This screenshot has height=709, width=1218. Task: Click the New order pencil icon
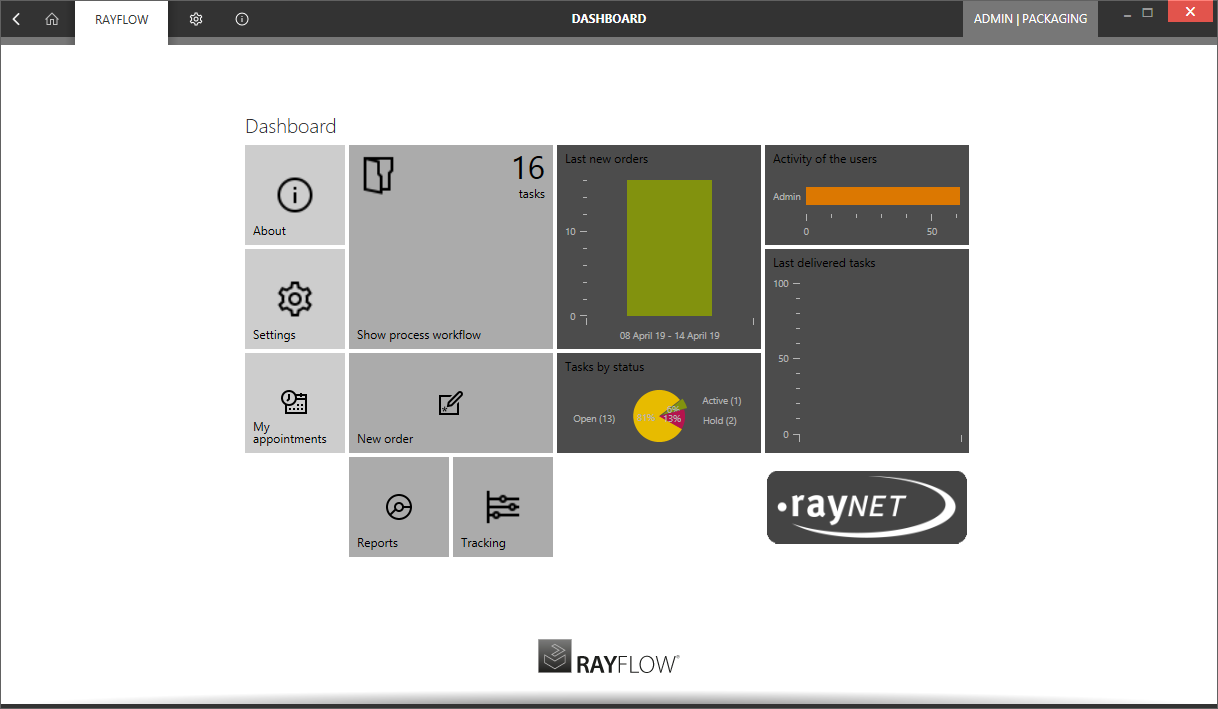[x=450, y=403]
